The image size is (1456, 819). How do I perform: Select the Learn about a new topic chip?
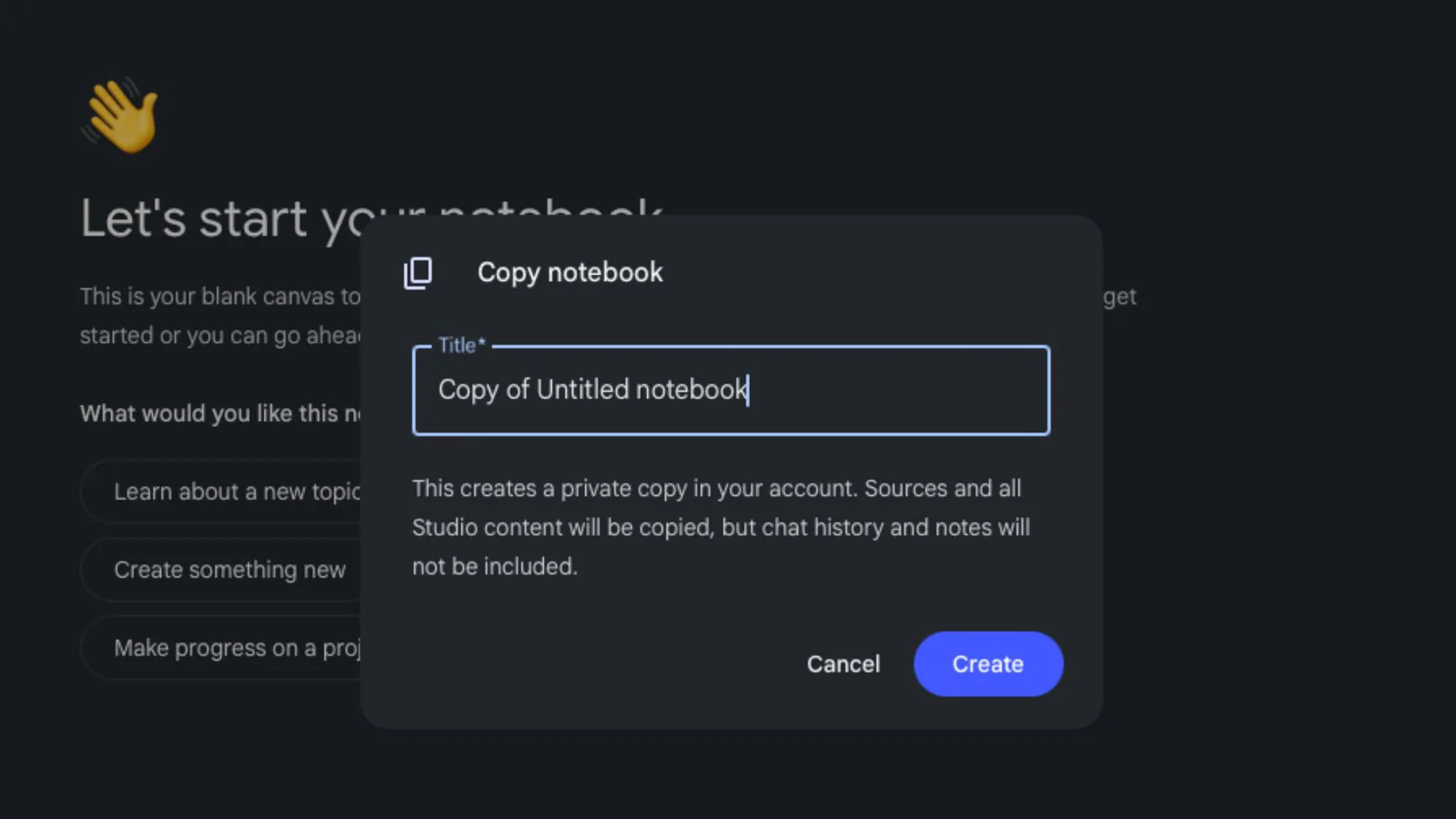[x=221, y=491]
